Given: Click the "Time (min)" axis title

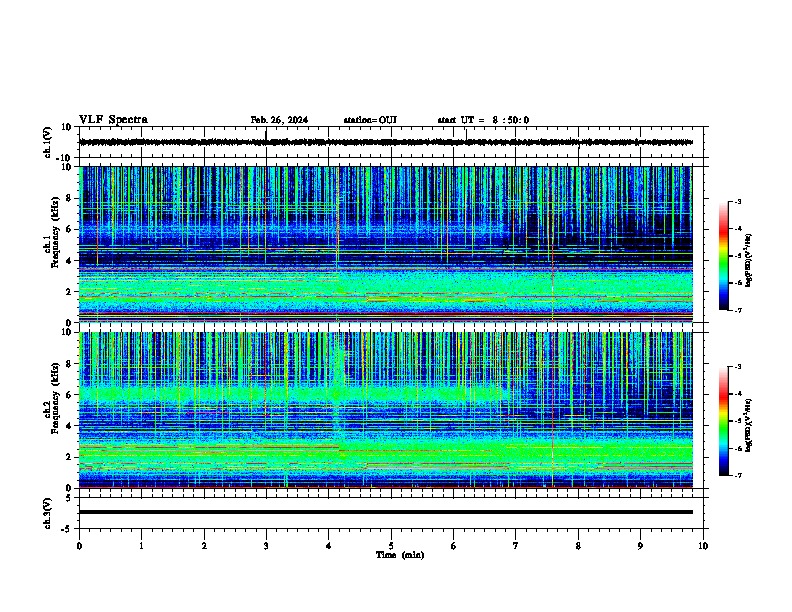Looking at the screenshot, I should tap(400, 555).
